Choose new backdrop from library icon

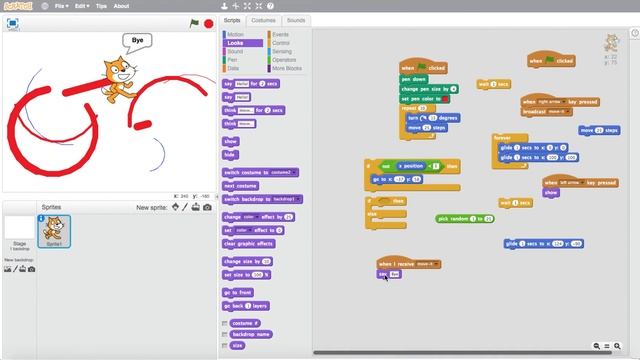pos(7,269)
